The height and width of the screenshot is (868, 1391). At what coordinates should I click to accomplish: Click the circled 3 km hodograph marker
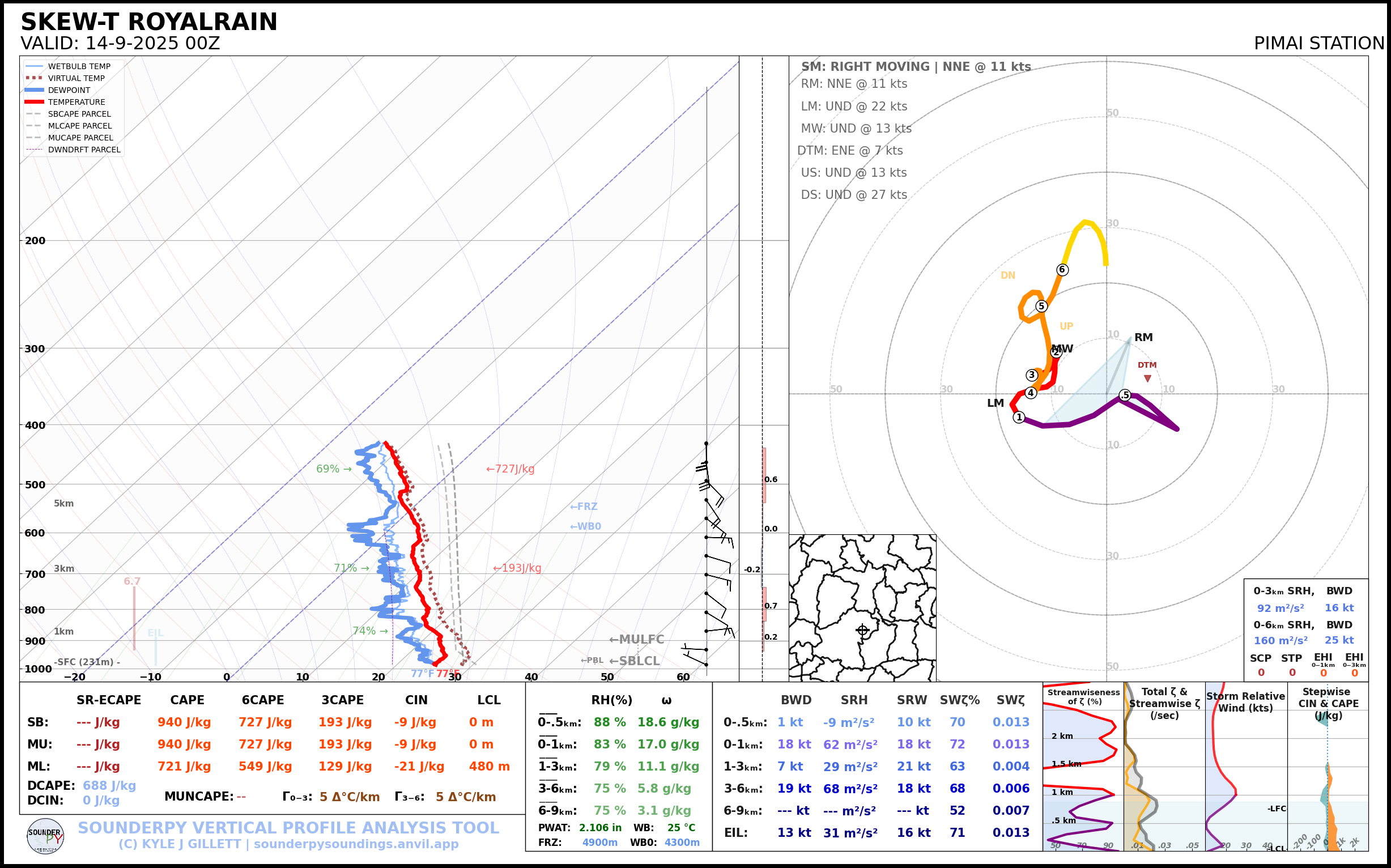click(1032, 375)
